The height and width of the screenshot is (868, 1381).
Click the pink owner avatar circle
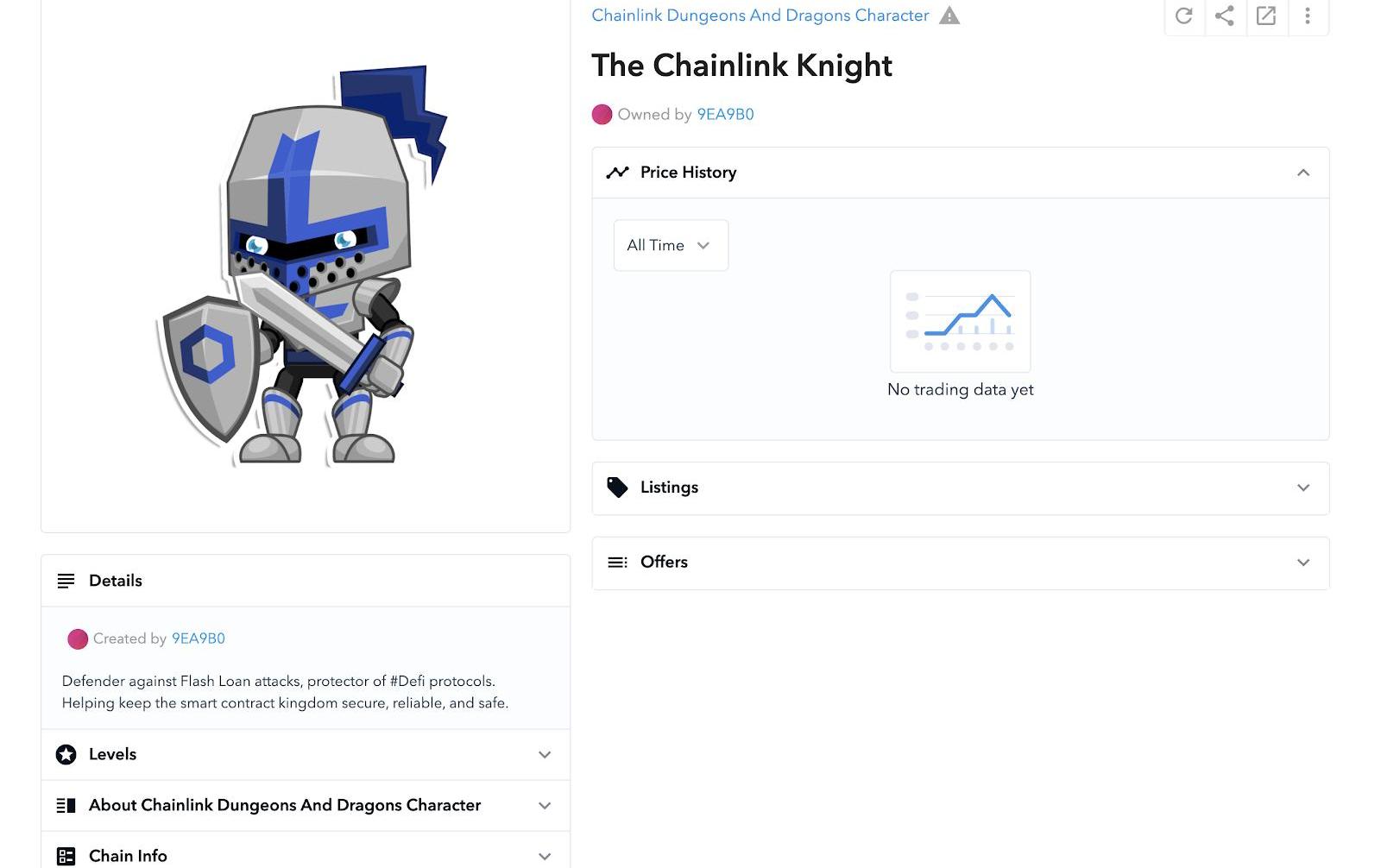point(602,114)
